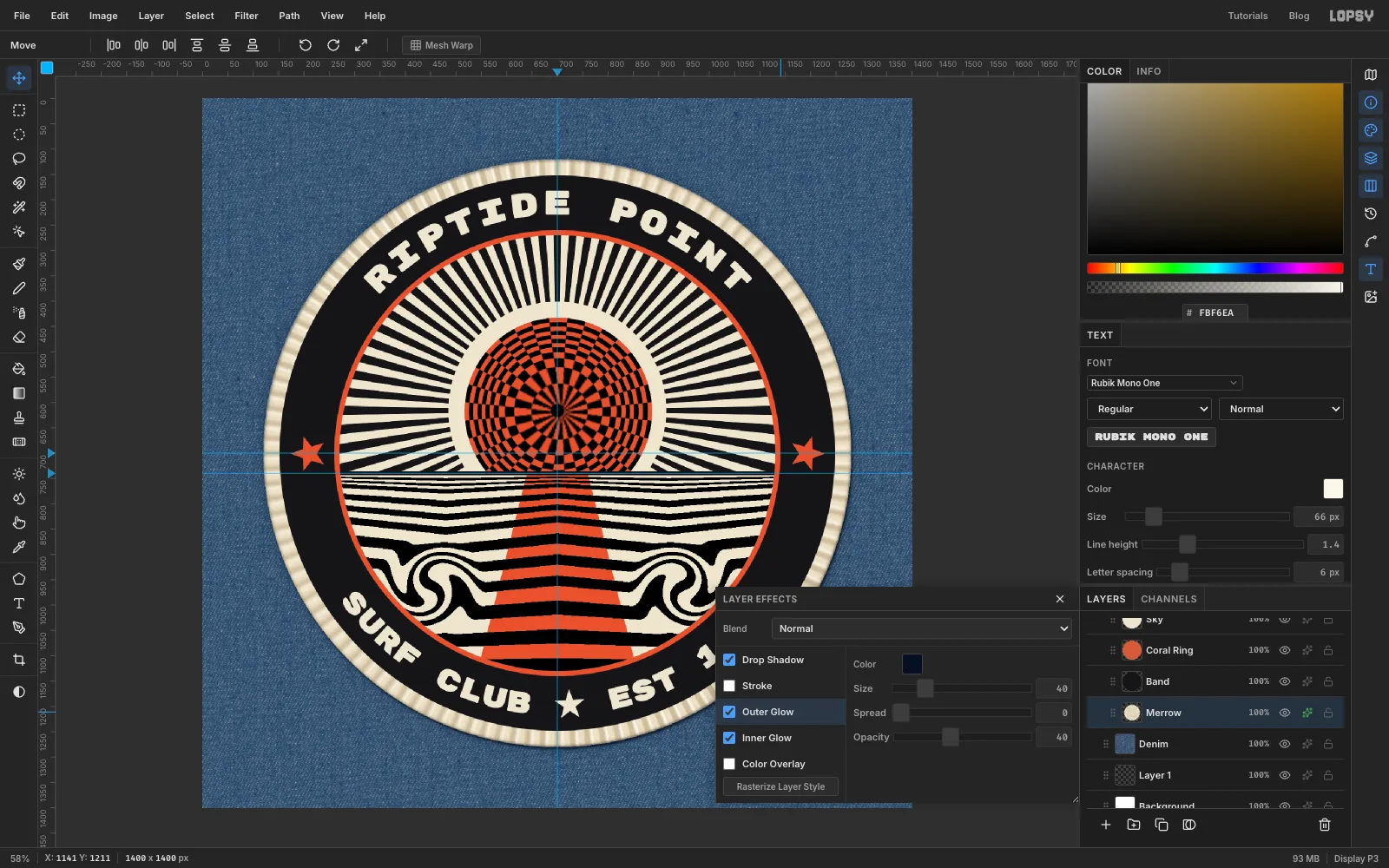Select the Paint Bucket tool
1389x868 pixels.
[19, 369]
